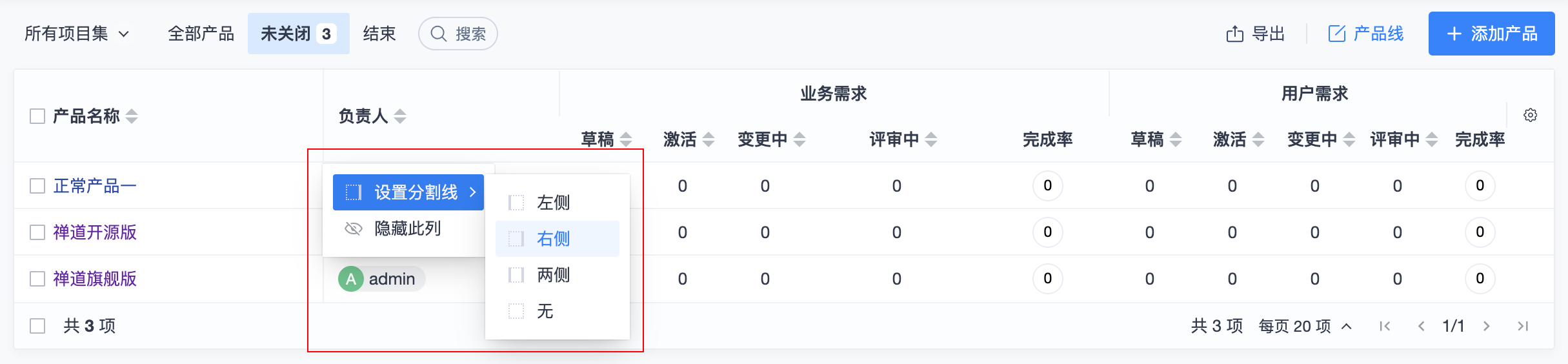Screen dimensions: 1568x364
Task: Expand the 每页 20 项 page size selector
Action: (1305, 327)
